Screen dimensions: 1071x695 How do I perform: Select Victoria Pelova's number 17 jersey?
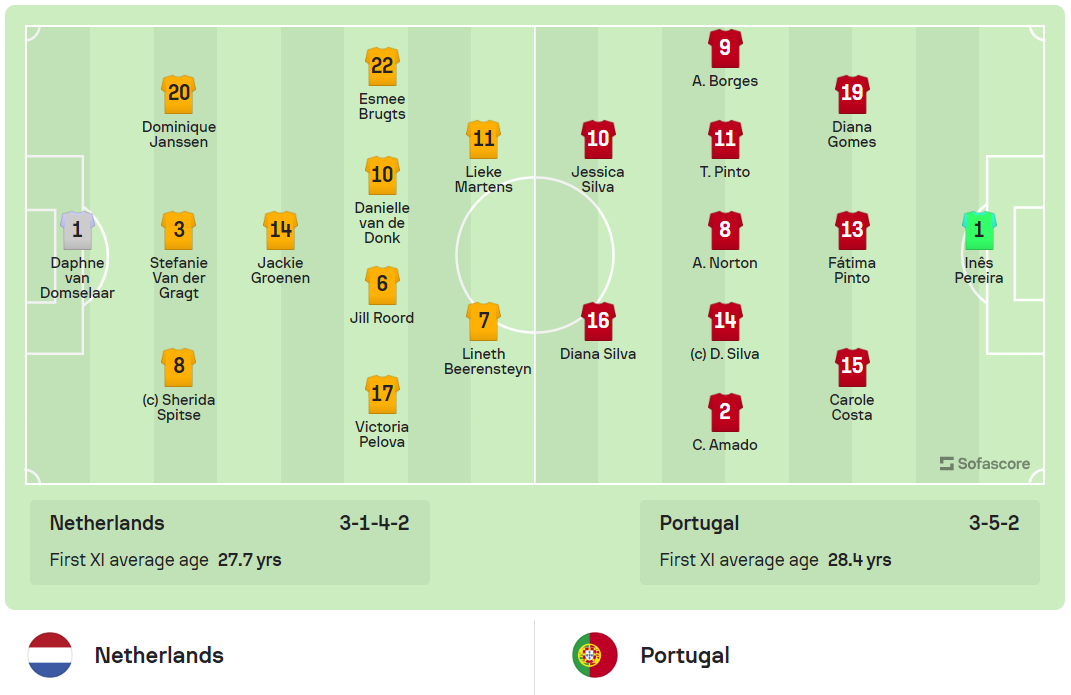point(382,395)
